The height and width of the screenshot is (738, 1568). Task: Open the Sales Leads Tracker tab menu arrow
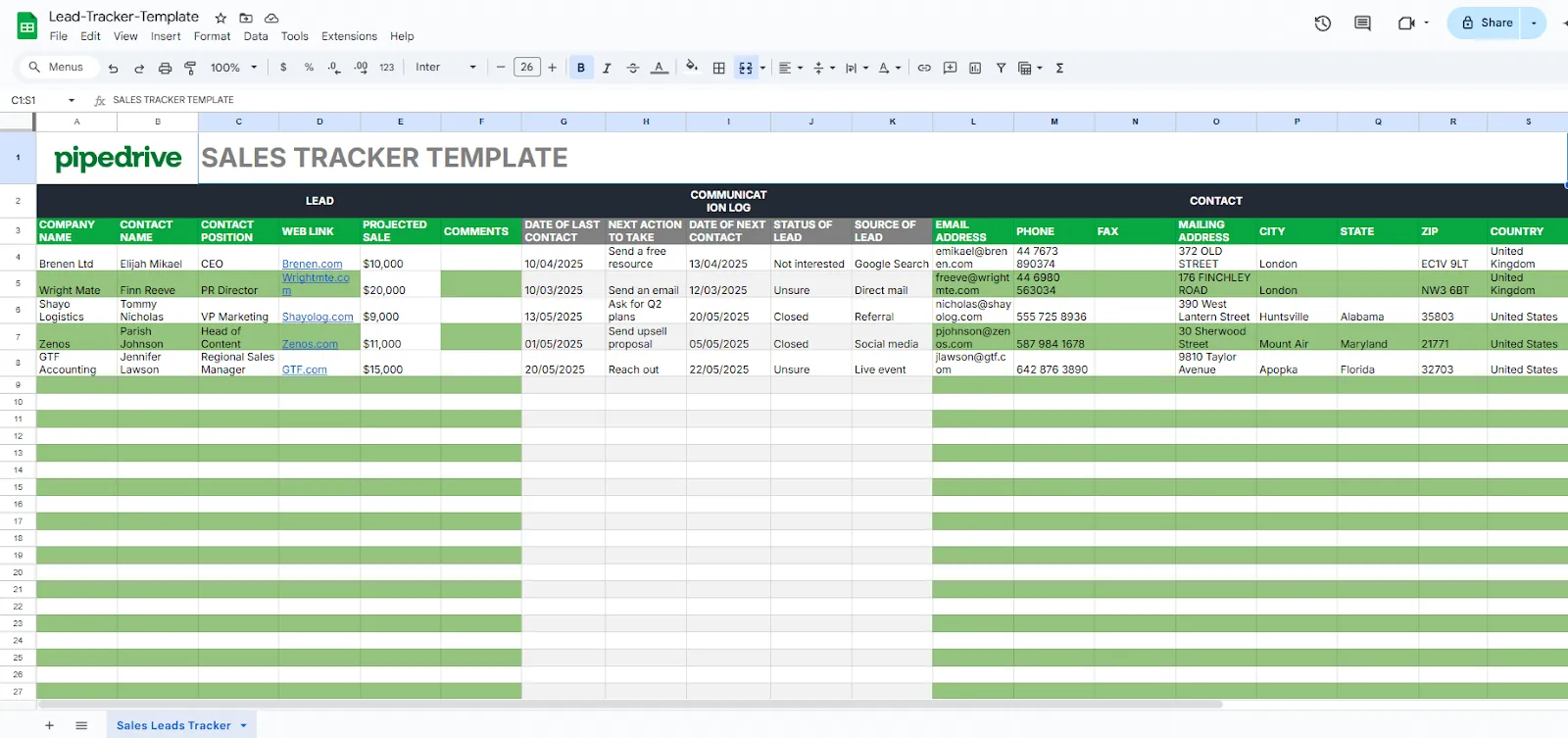point(243,725)
